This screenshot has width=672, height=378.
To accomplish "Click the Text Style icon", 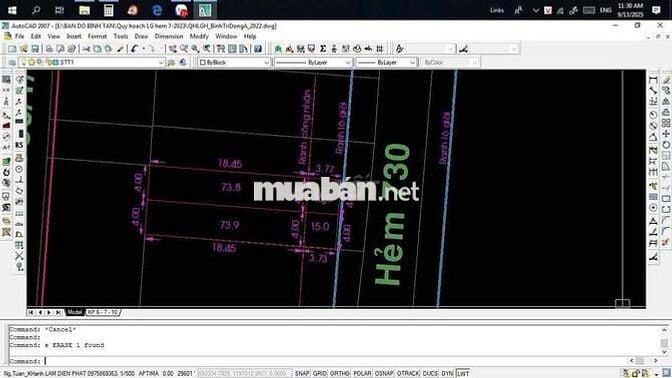I will point(399,49).
